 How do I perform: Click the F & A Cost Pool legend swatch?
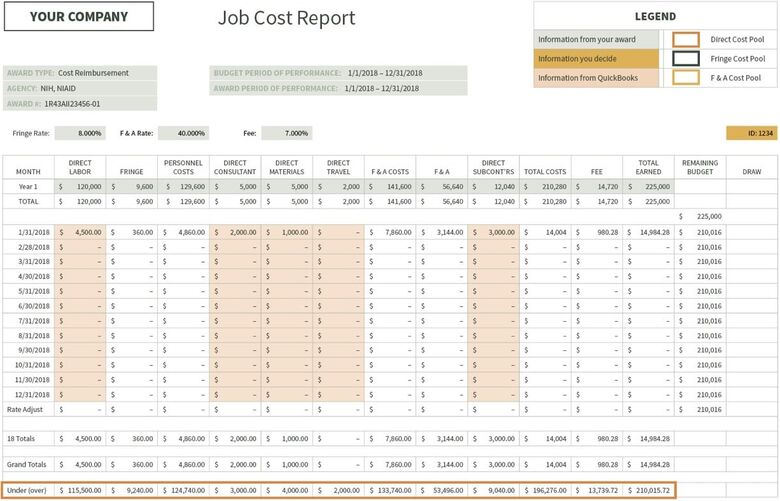pyautogui.click(x=685, y=78)
